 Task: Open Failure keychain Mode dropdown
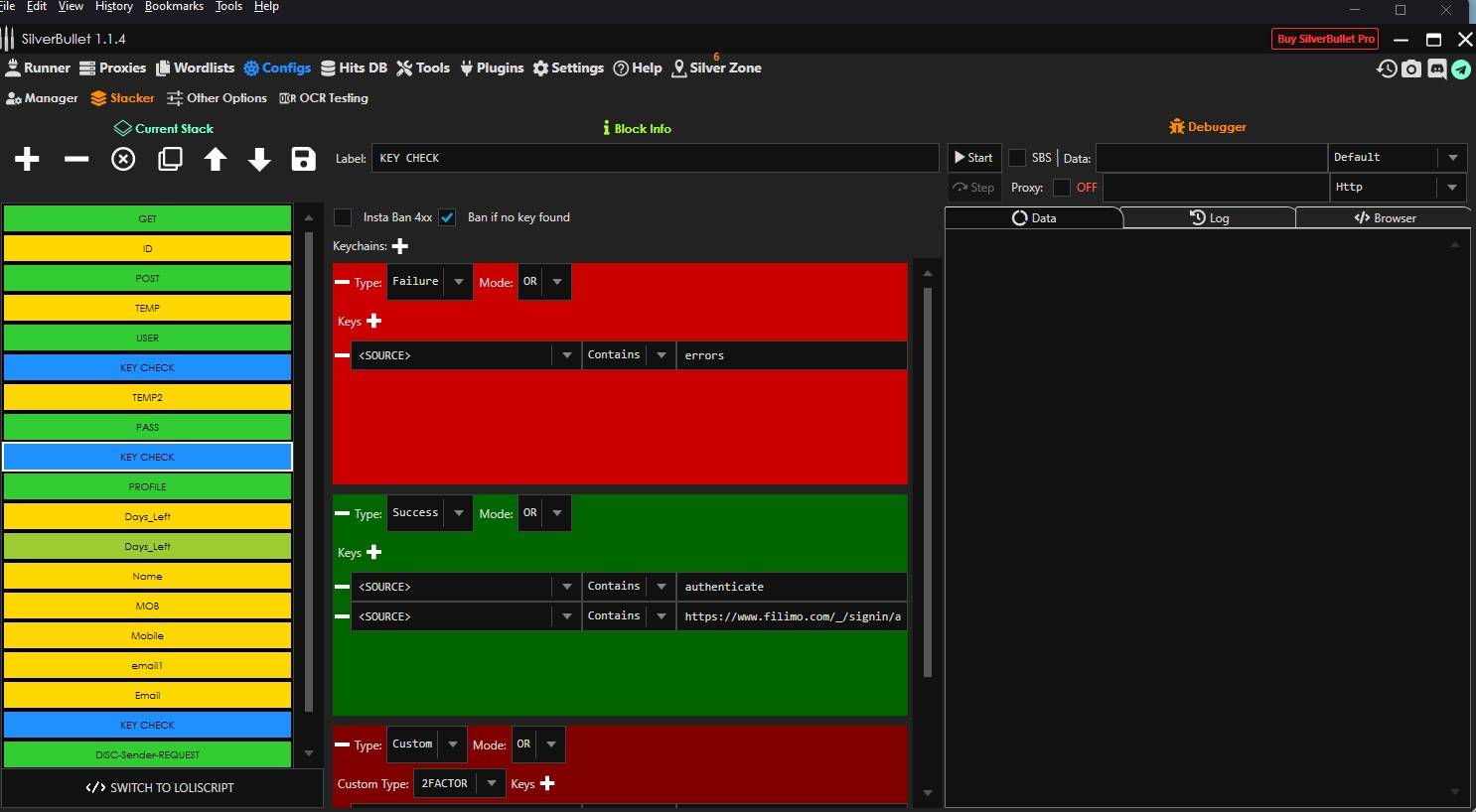click(544, 282)
